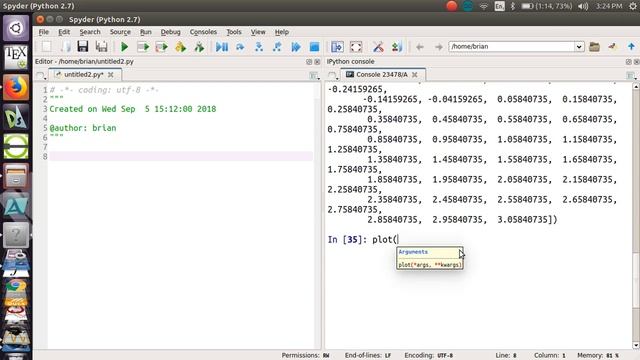This screenshot has height=360, width=640.
Task: Change to parent directory arrow
Action: coord(631,47)
